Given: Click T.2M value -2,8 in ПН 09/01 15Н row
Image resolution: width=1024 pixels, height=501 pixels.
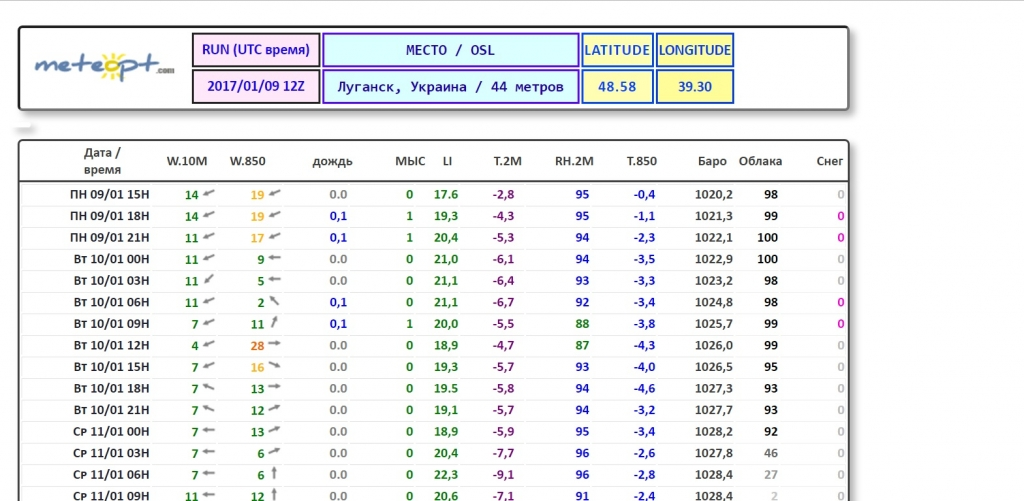Looking at the screenshot, I should (503, 194).
